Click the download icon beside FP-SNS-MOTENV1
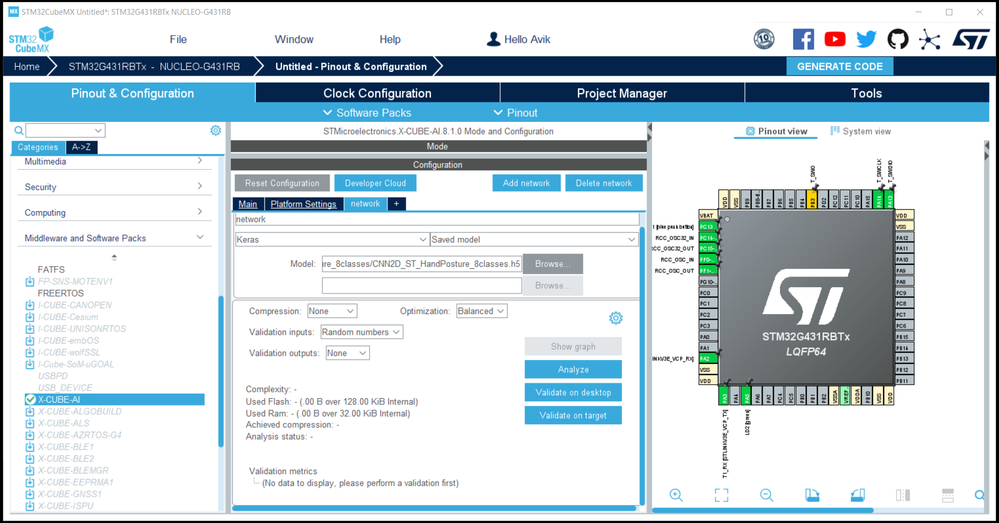Screen dimensions: 999x523 (x=30, y=282)
